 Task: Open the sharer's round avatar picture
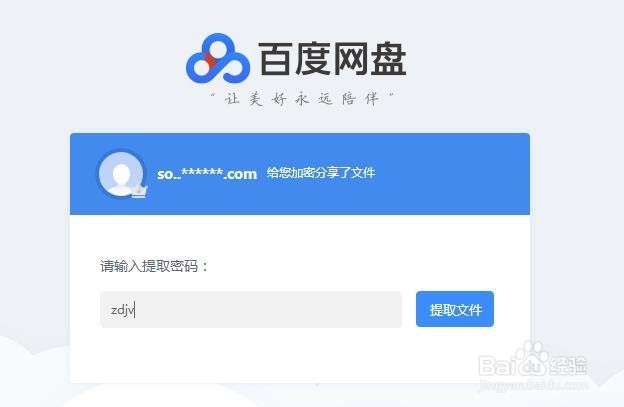[x=122, y=174]
